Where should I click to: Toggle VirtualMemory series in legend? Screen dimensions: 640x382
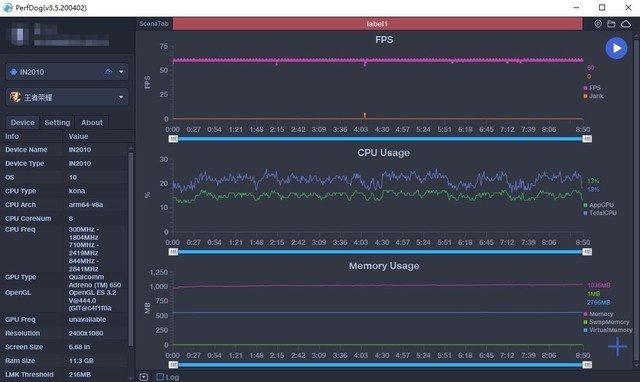click(608, 330)
